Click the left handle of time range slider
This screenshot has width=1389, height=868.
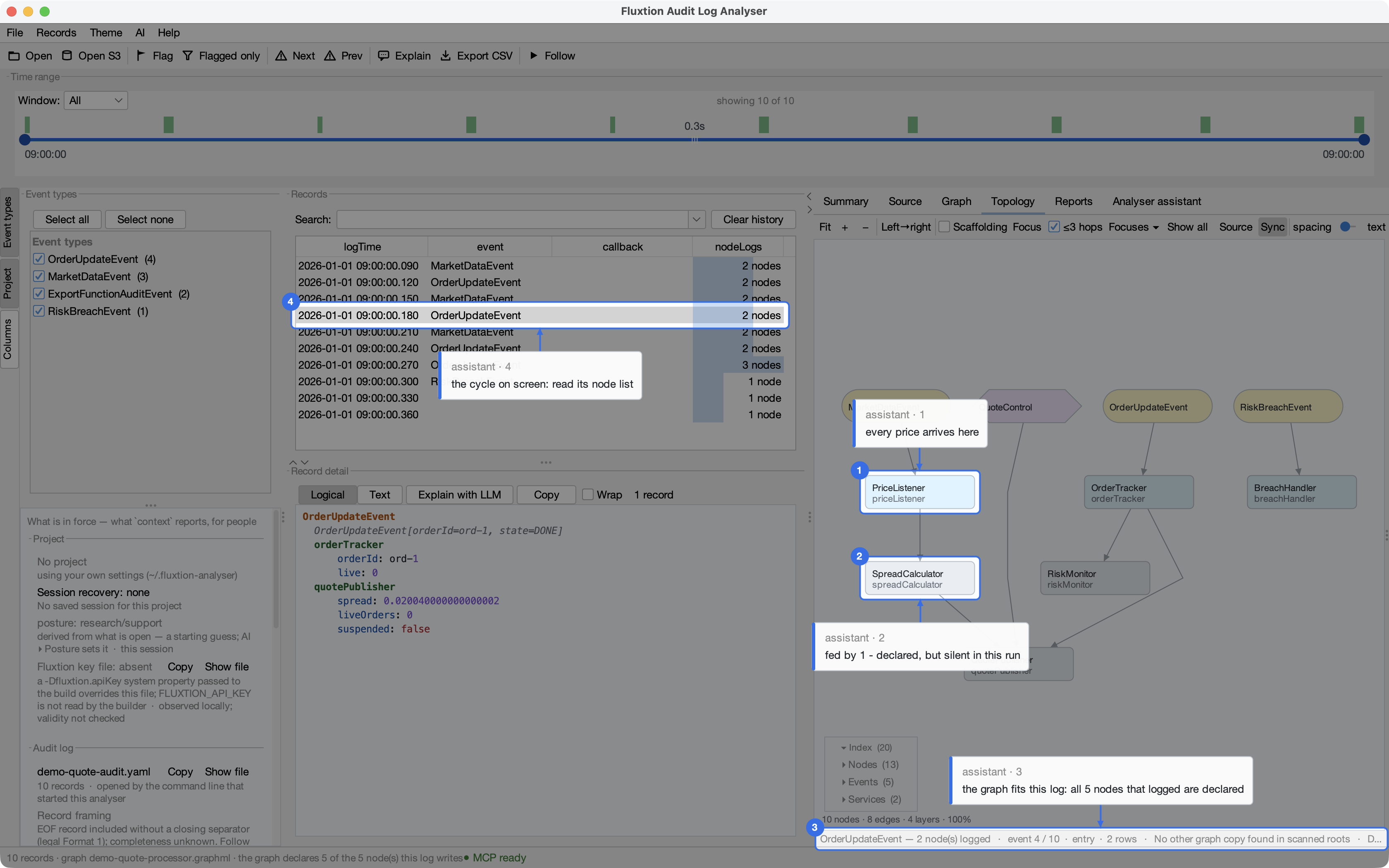(x=25, y=140)
